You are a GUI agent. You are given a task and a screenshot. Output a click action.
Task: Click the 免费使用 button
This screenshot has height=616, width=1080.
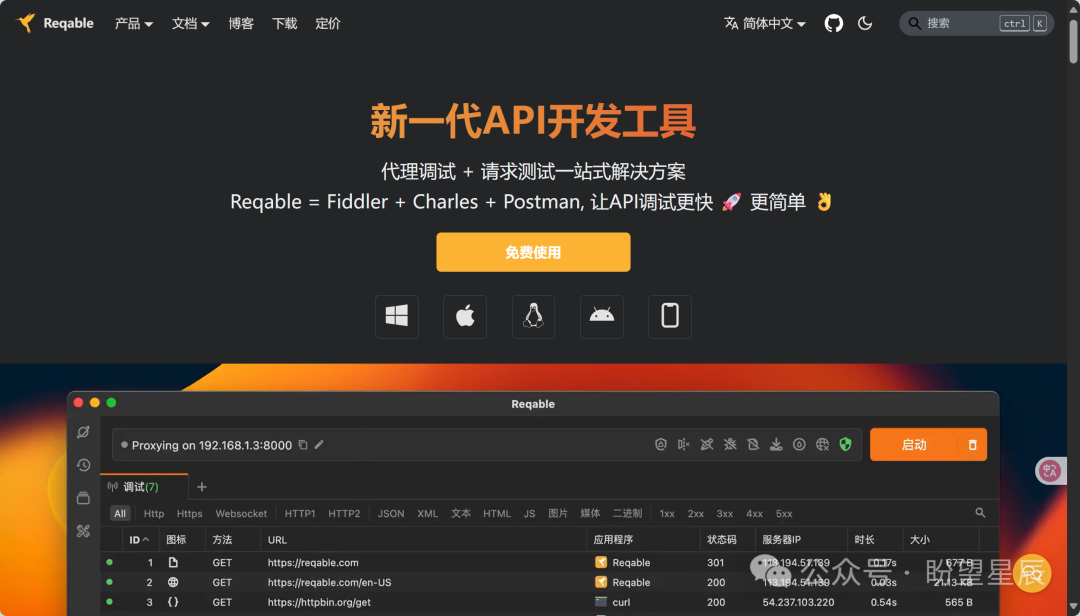click(x=533, y=252)
